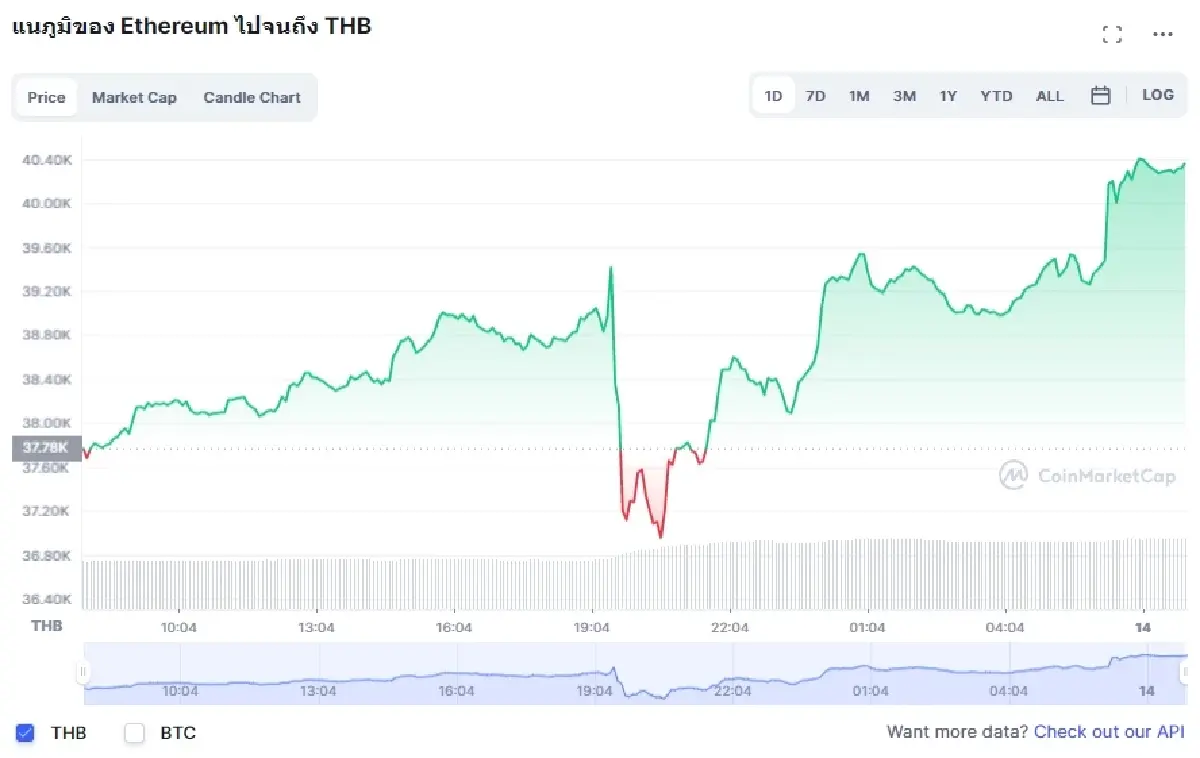This screenshot has height=758, width=1200.
Task: Open the calendar date picker icon
Action: (1102, 94)
